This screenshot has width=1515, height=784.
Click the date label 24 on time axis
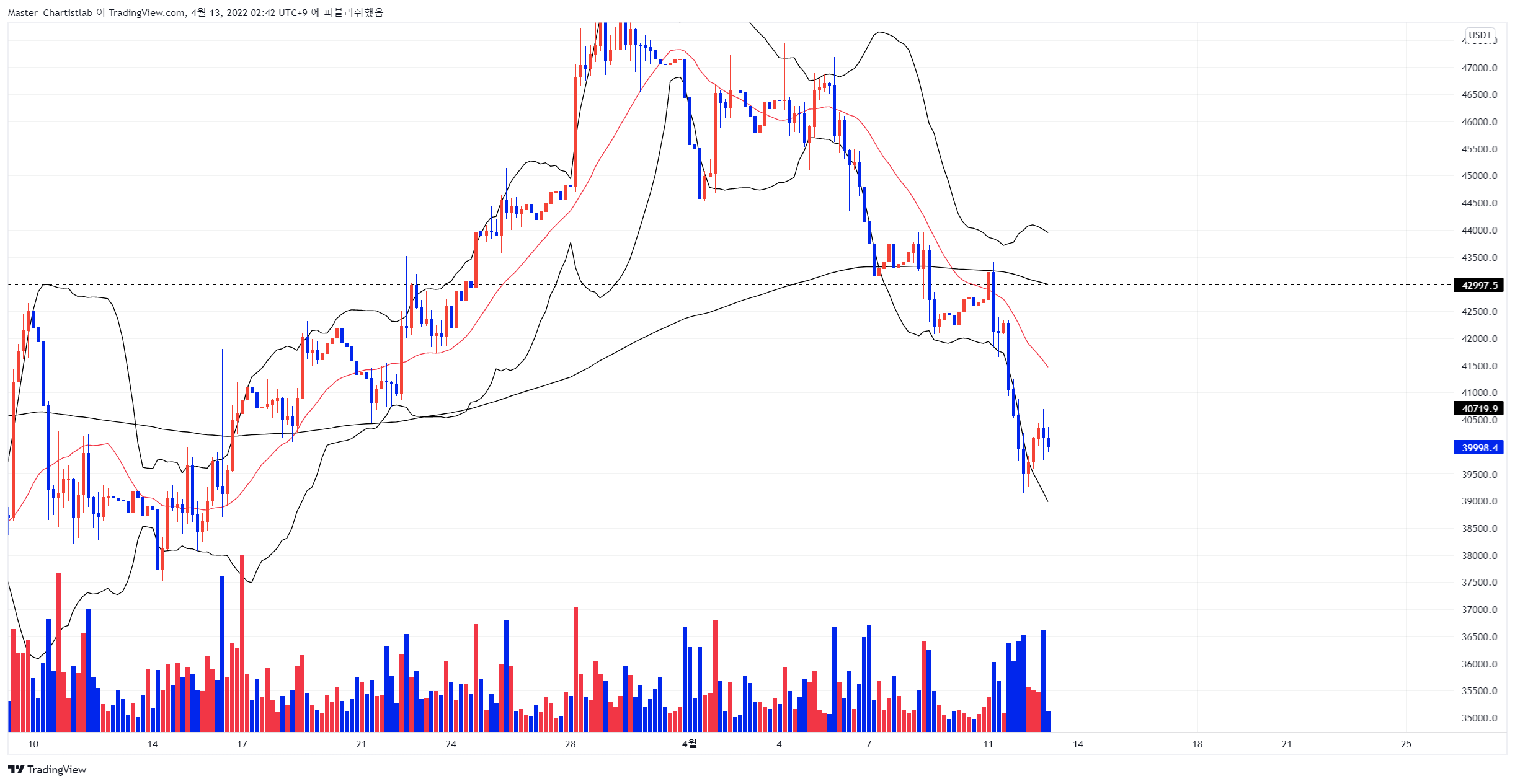(x=451, y=744)
